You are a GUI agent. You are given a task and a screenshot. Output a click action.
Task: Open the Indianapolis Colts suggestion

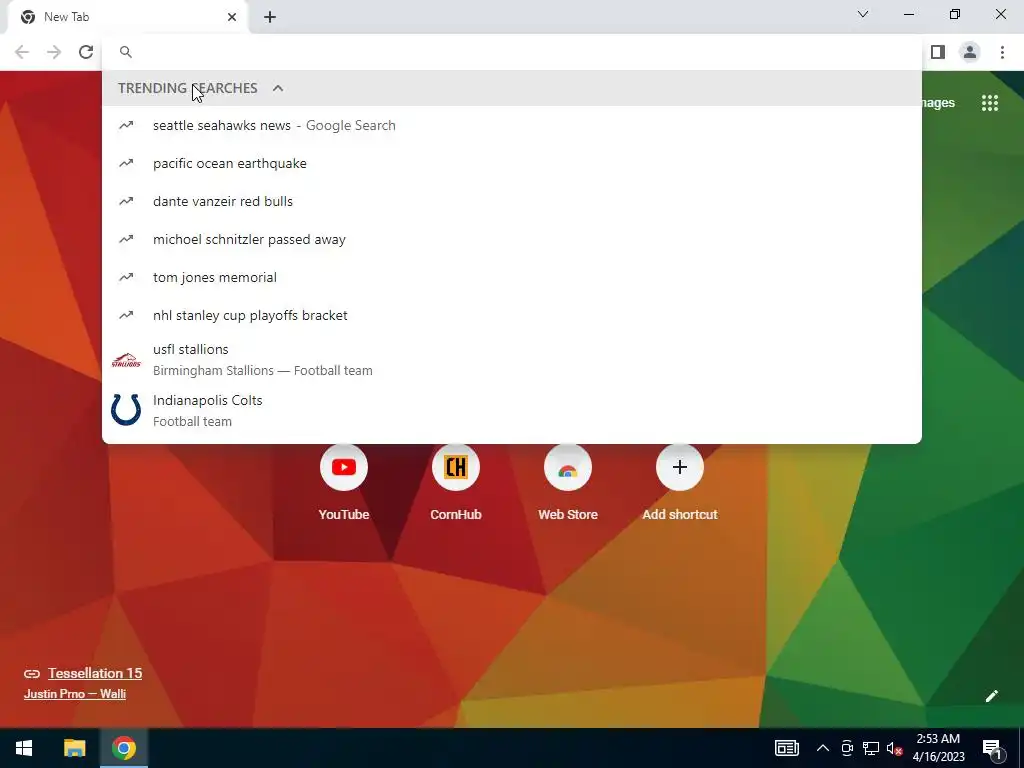pos(511,410)
